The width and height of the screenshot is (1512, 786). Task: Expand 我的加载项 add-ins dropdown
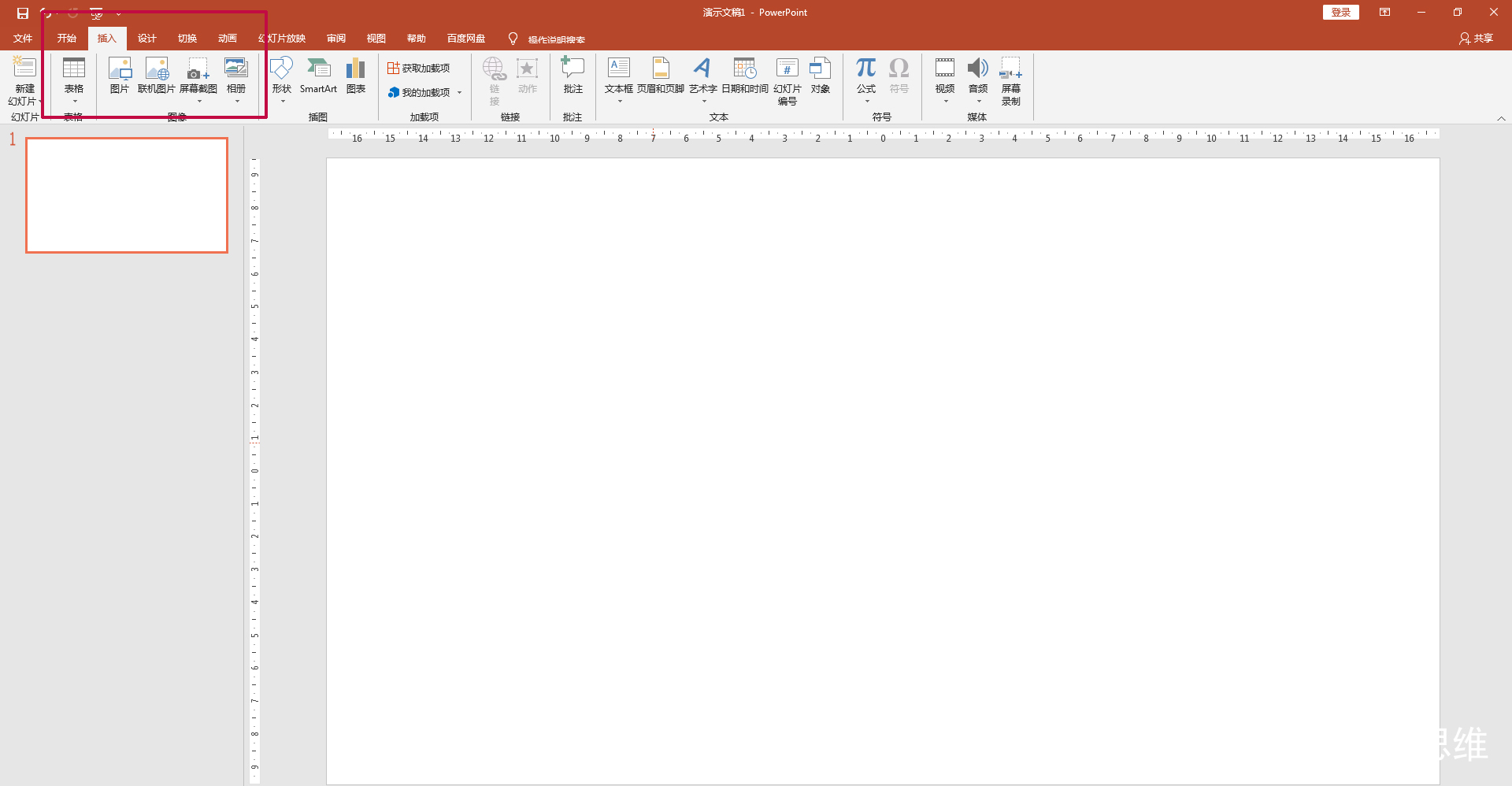click(459, 93)
